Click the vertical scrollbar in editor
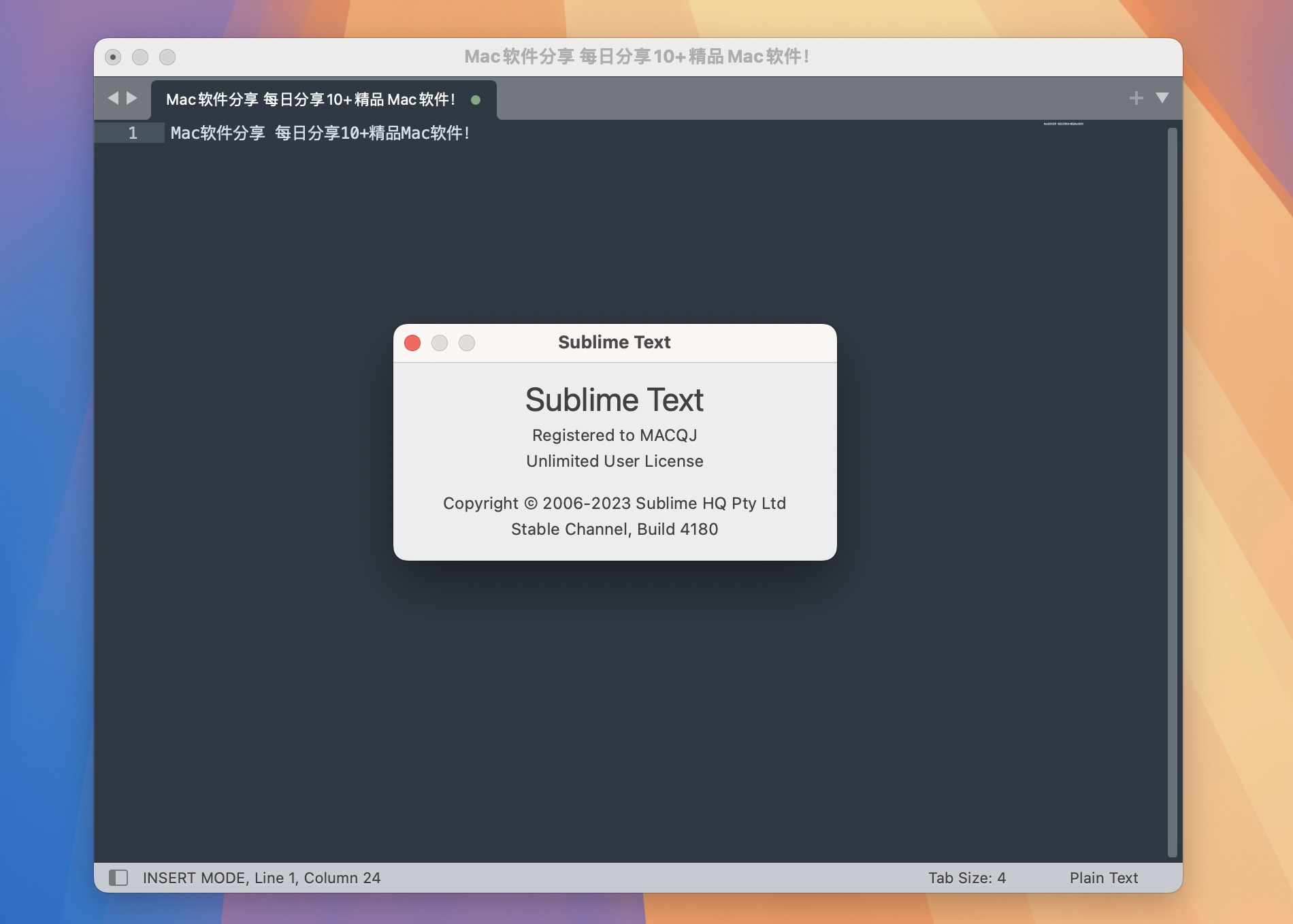Image resolution: width=1293 pixels, height=924 pixels. click(1173, 491)
